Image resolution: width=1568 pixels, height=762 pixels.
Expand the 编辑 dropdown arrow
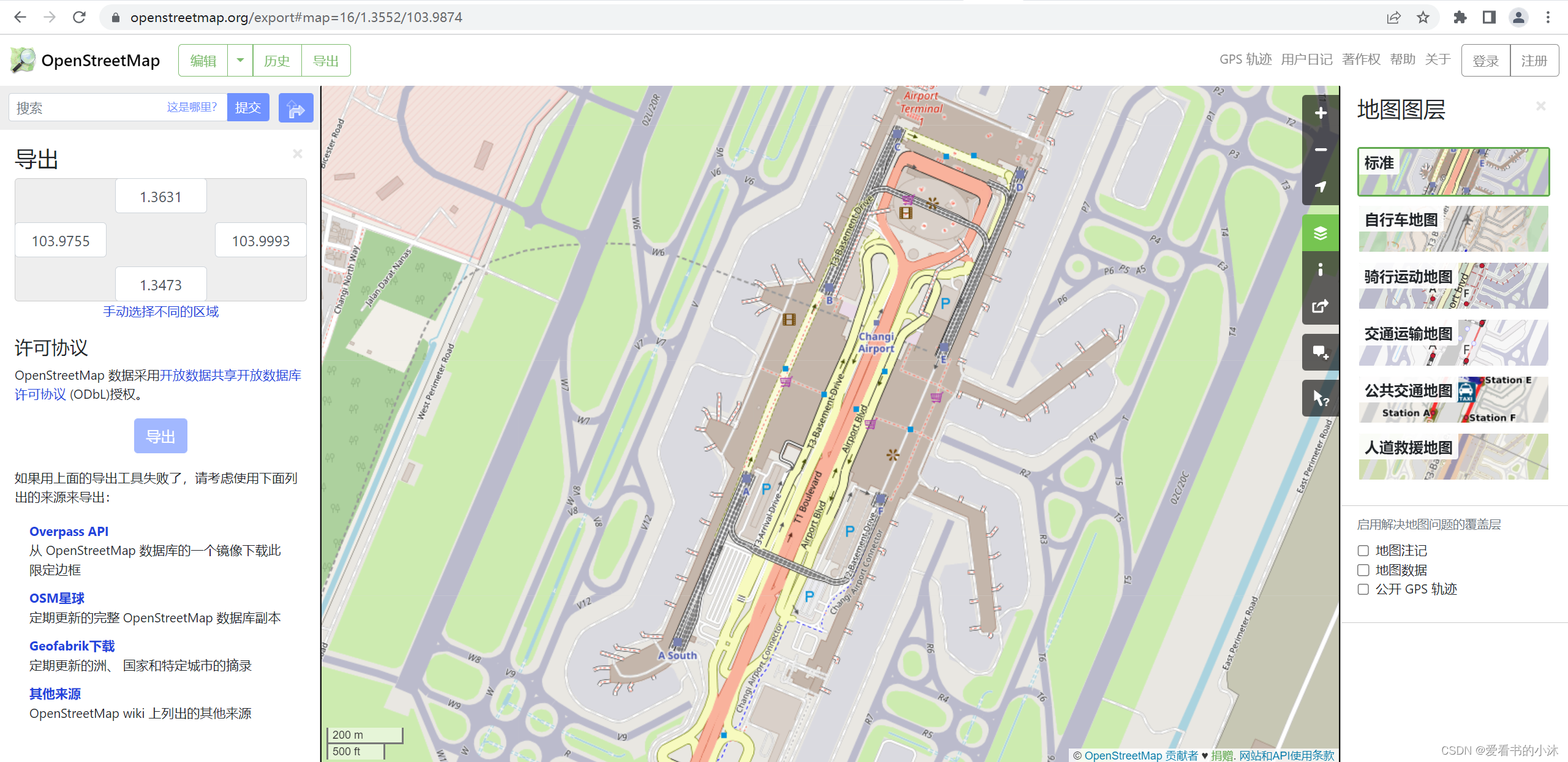pyautogui.click(x=240, y=61)
